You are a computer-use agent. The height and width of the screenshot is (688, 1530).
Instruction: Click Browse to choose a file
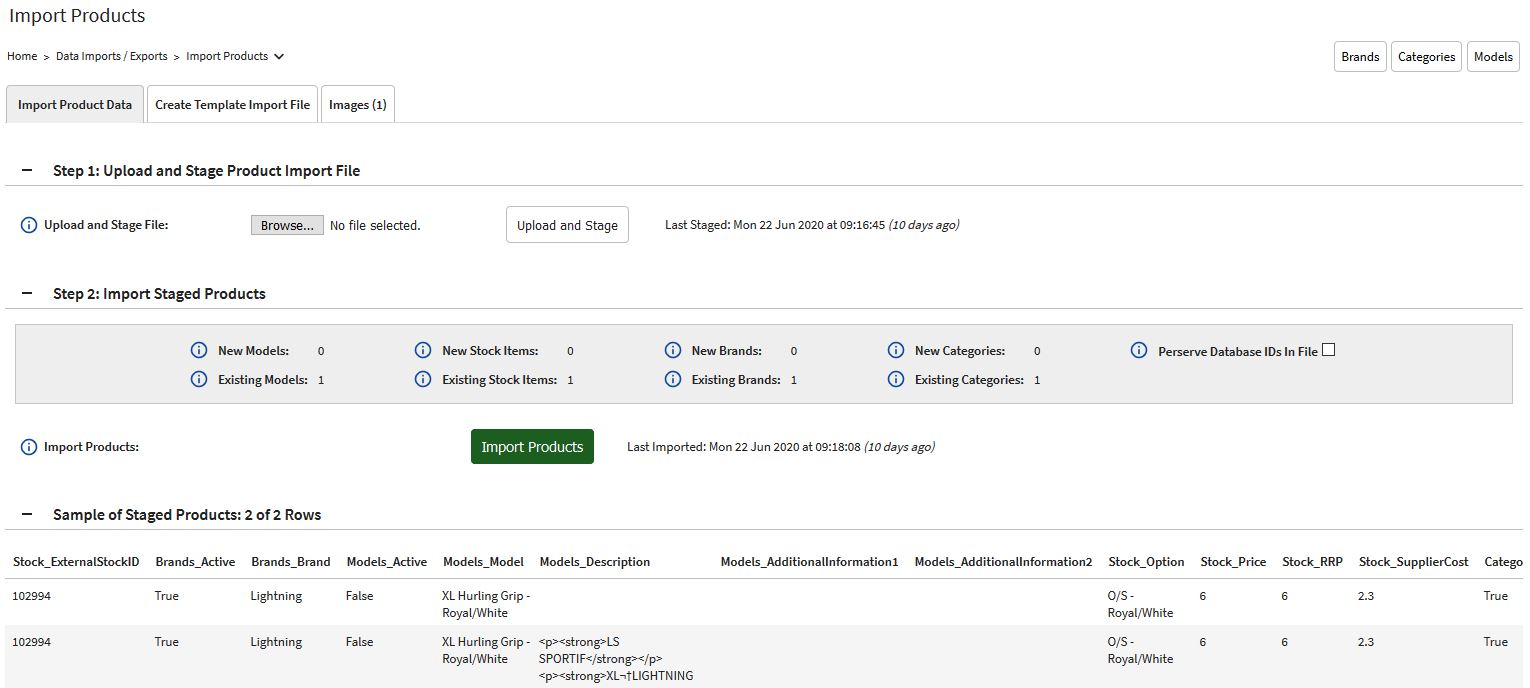[x=287, y=226]
